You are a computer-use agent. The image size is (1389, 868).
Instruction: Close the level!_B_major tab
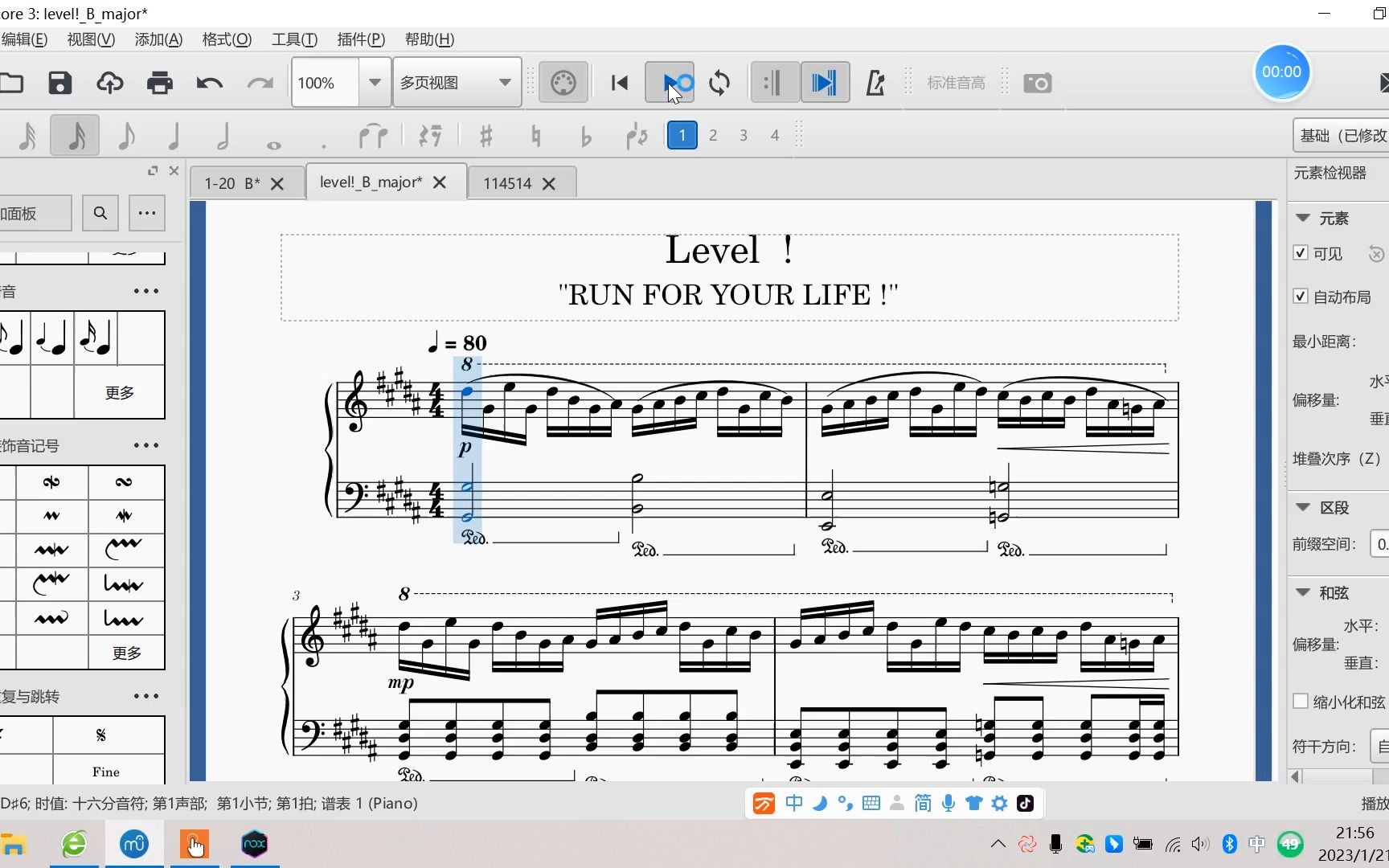440,182
